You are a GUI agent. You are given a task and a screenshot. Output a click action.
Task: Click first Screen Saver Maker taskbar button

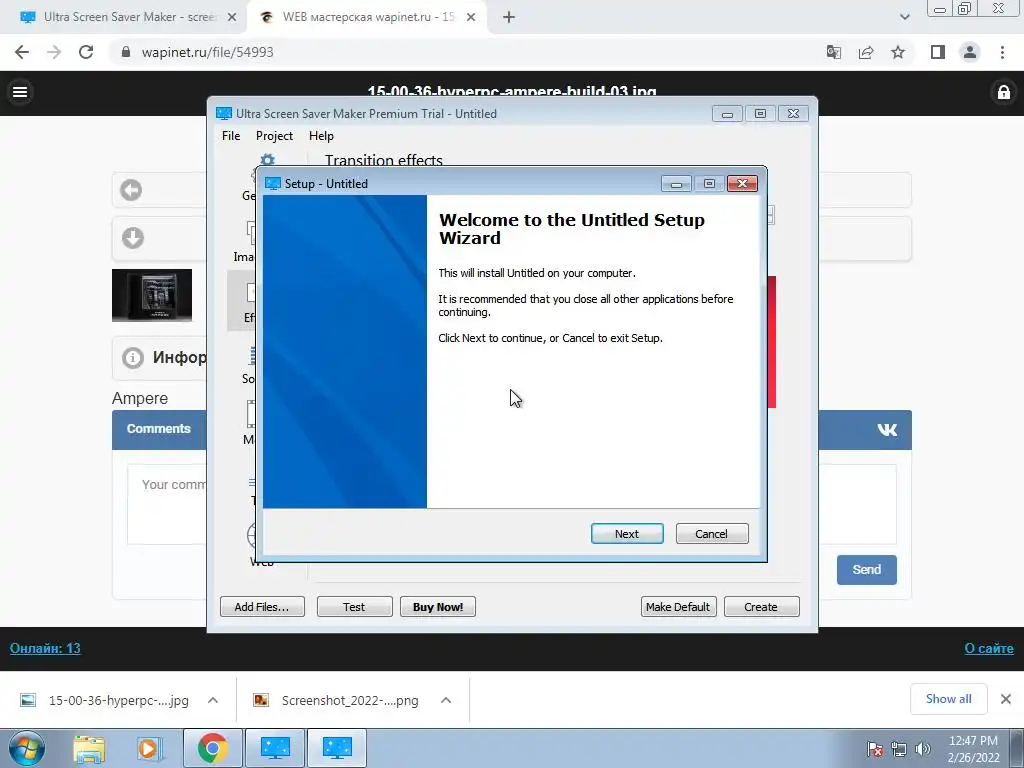pyautogui.click(x=275, y=748)
